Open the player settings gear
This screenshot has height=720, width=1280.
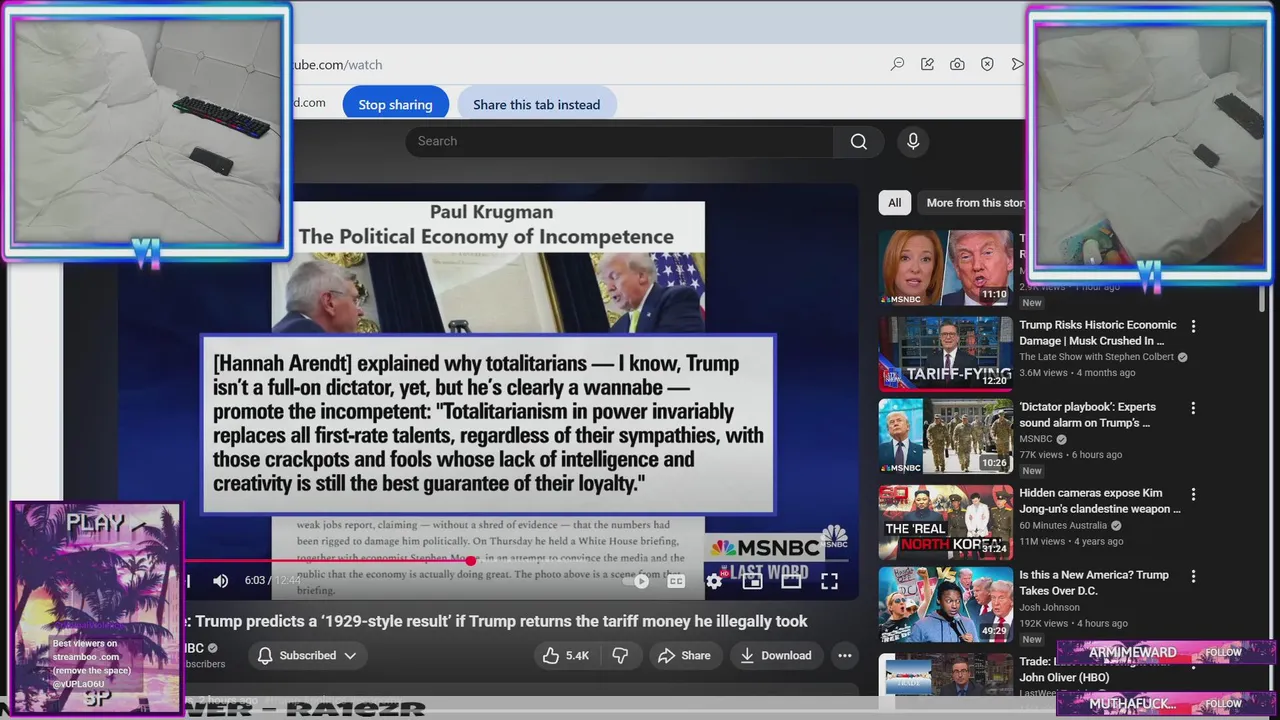pos(714,581)
